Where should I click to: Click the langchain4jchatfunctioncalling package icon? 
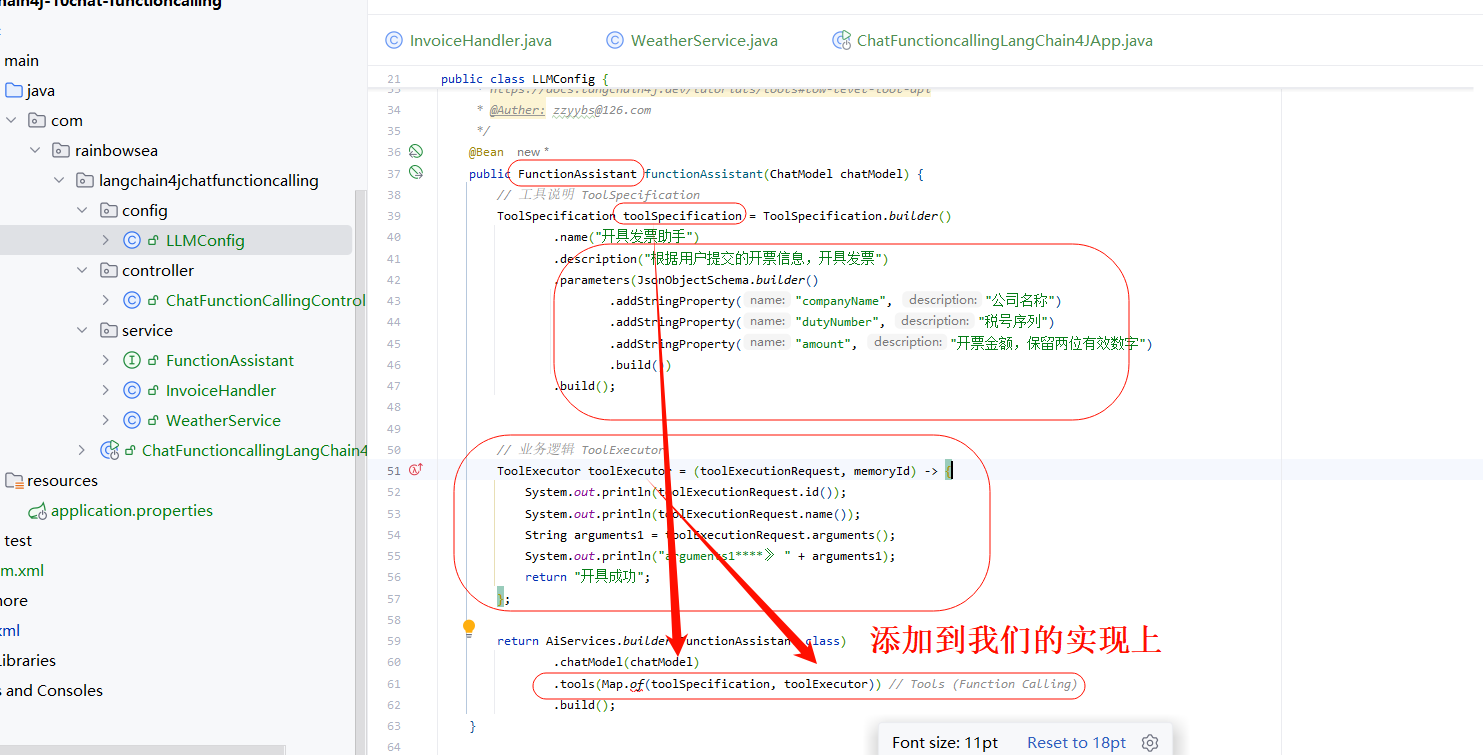85,181
